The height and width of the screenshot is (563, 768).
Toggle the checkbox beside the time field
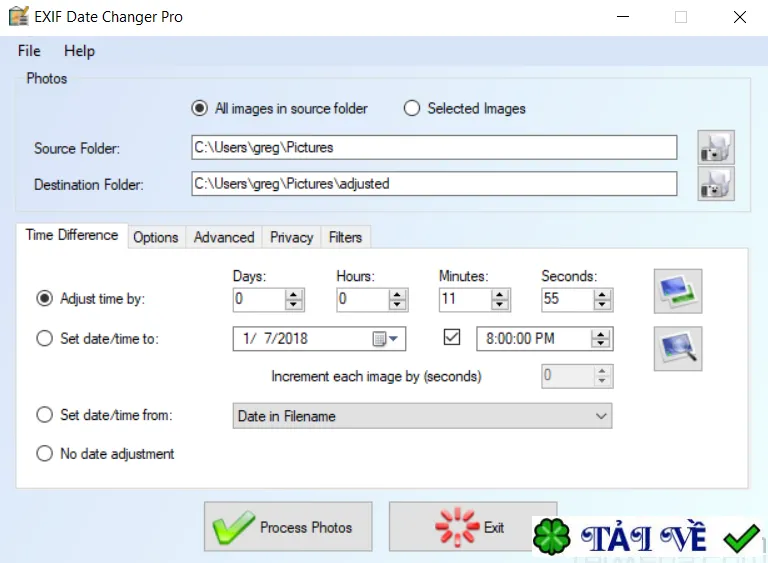pos(452,337)
